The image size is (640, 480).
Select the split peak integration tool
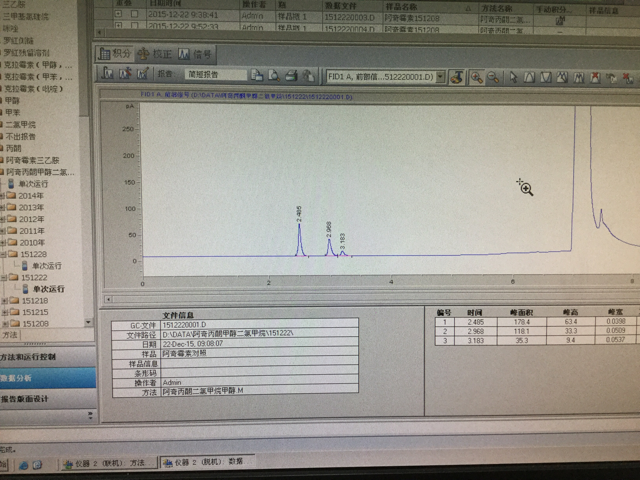pos(578,77)
